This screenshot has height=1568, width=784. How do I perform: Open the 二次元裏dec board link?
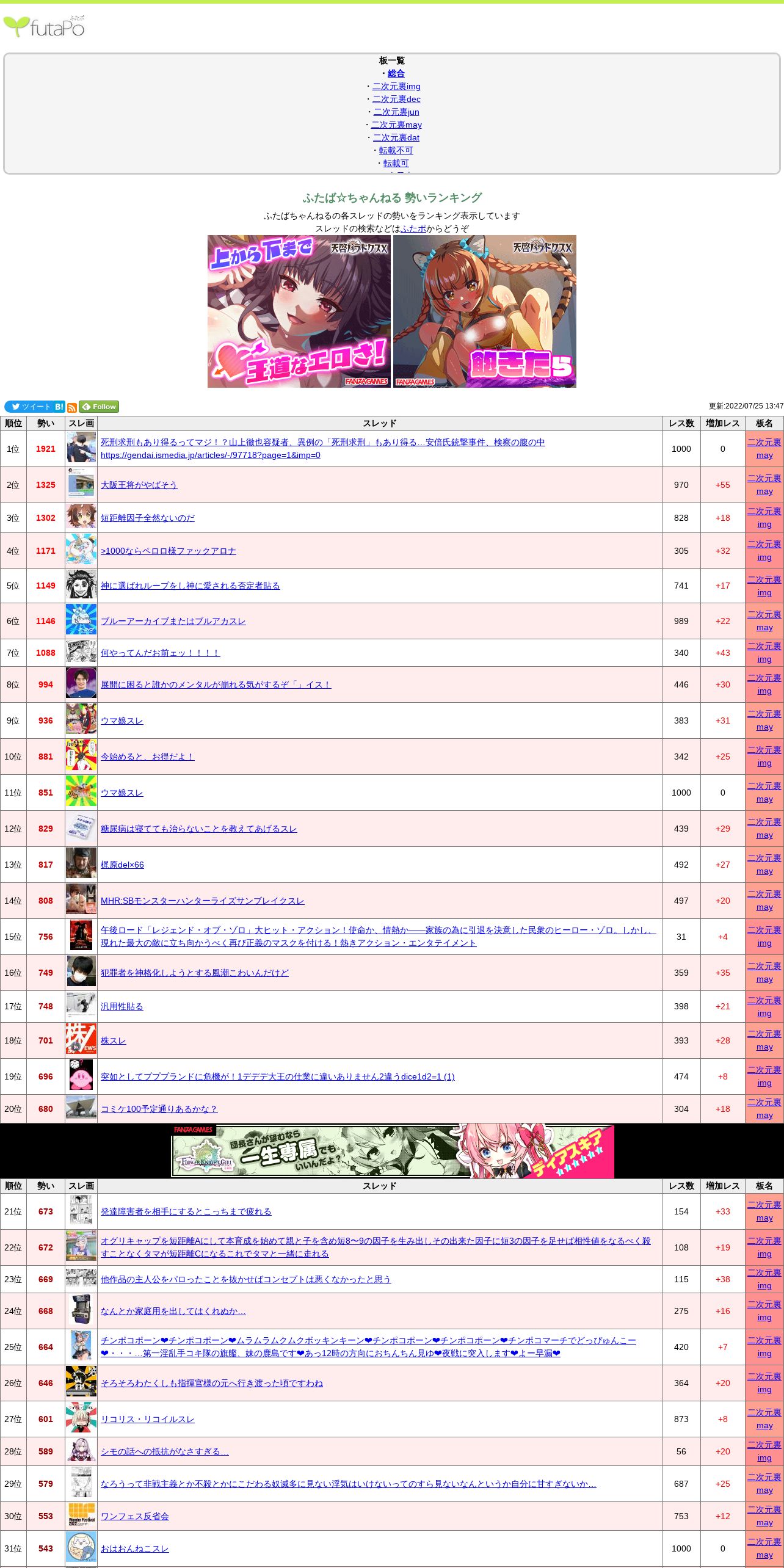[396, 99]
